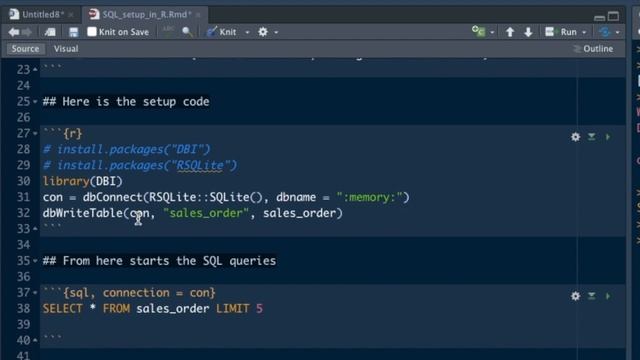Go to next chunk with down arrow

[528, 32]
